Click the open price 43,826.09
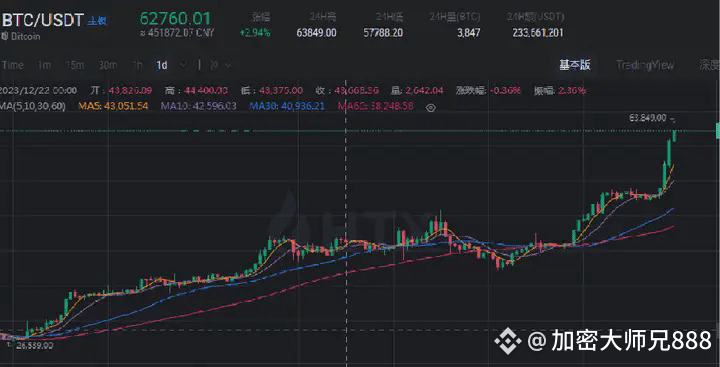The image size is (720, 367). tap(130, 90)
